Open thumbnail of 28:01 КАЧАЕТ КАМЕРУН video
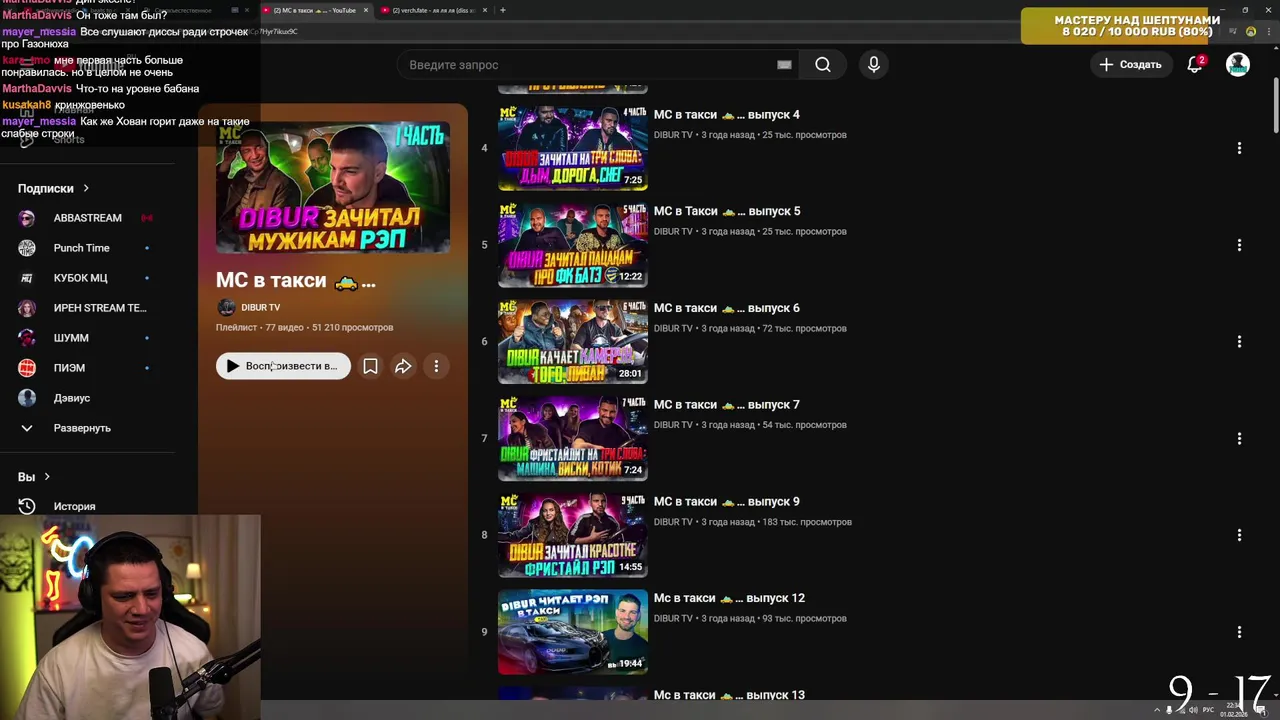Image resolution: width=1280 pixels, height=720 pixels. click(573, 342)
